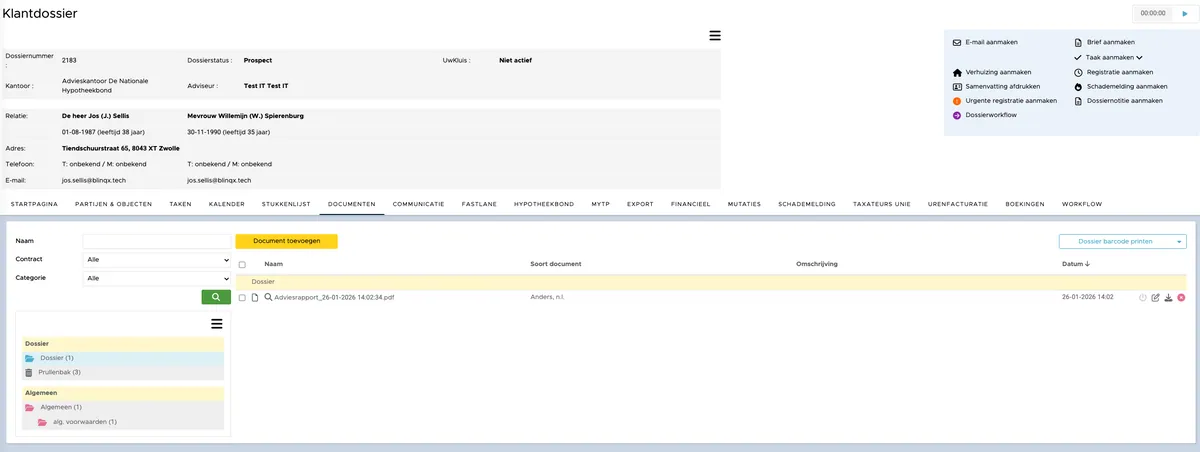
Task: Click the purple Dossierworkflow arrow icon
Action: point(957,115)
